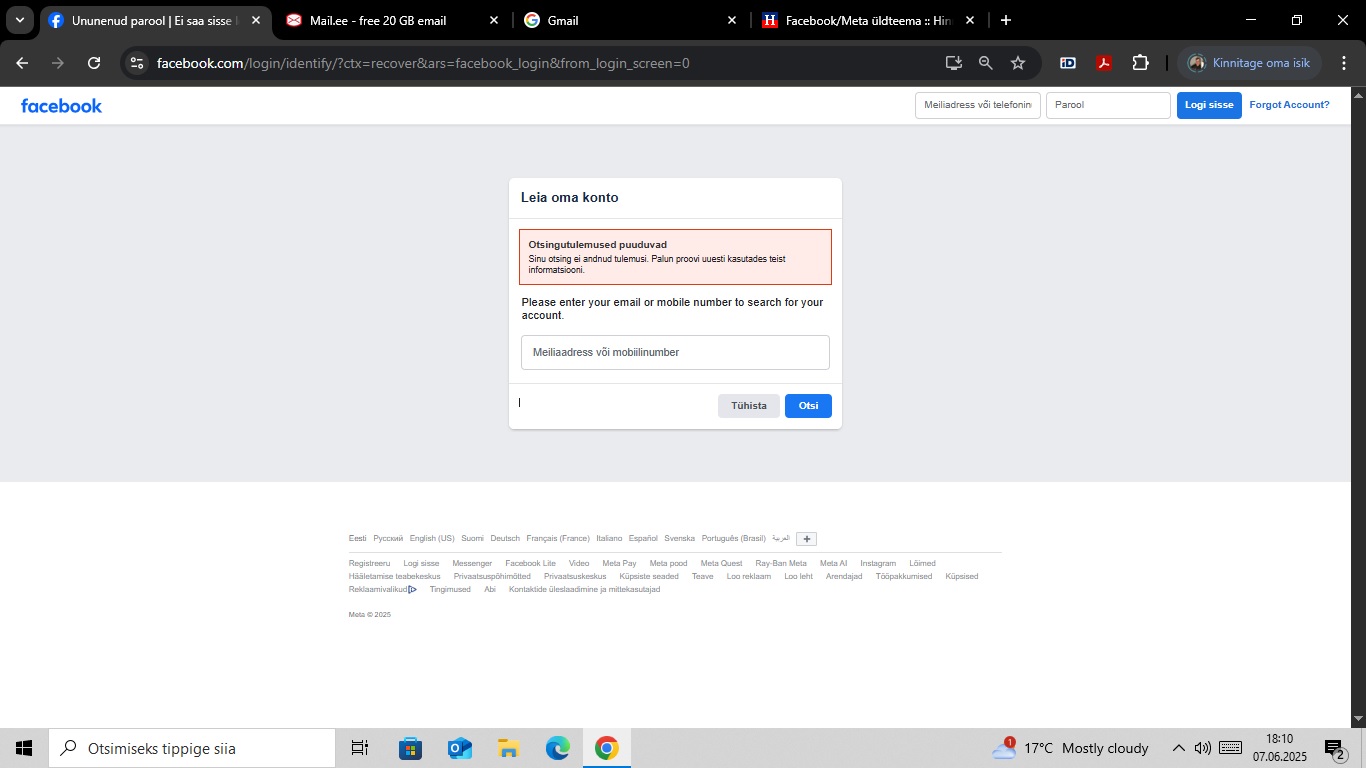1366x768 pixels.
Task: Switch language to Suomi
Action: click(472, 539)
